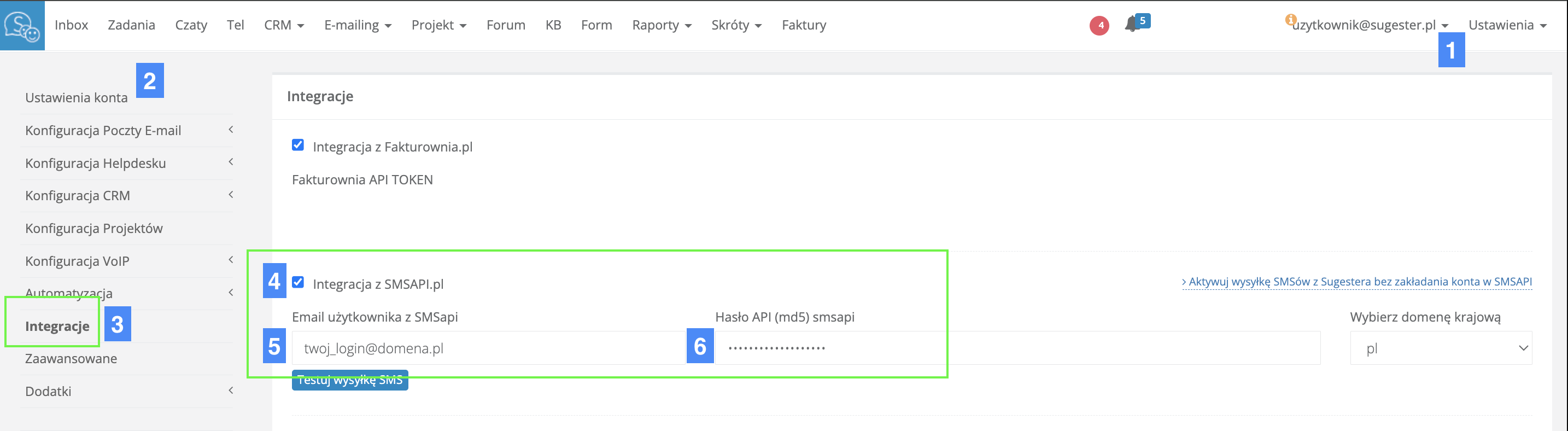Open the red notification counter badge
Viewport: 1568px width, 431px height.
[x=1099, y=26]
